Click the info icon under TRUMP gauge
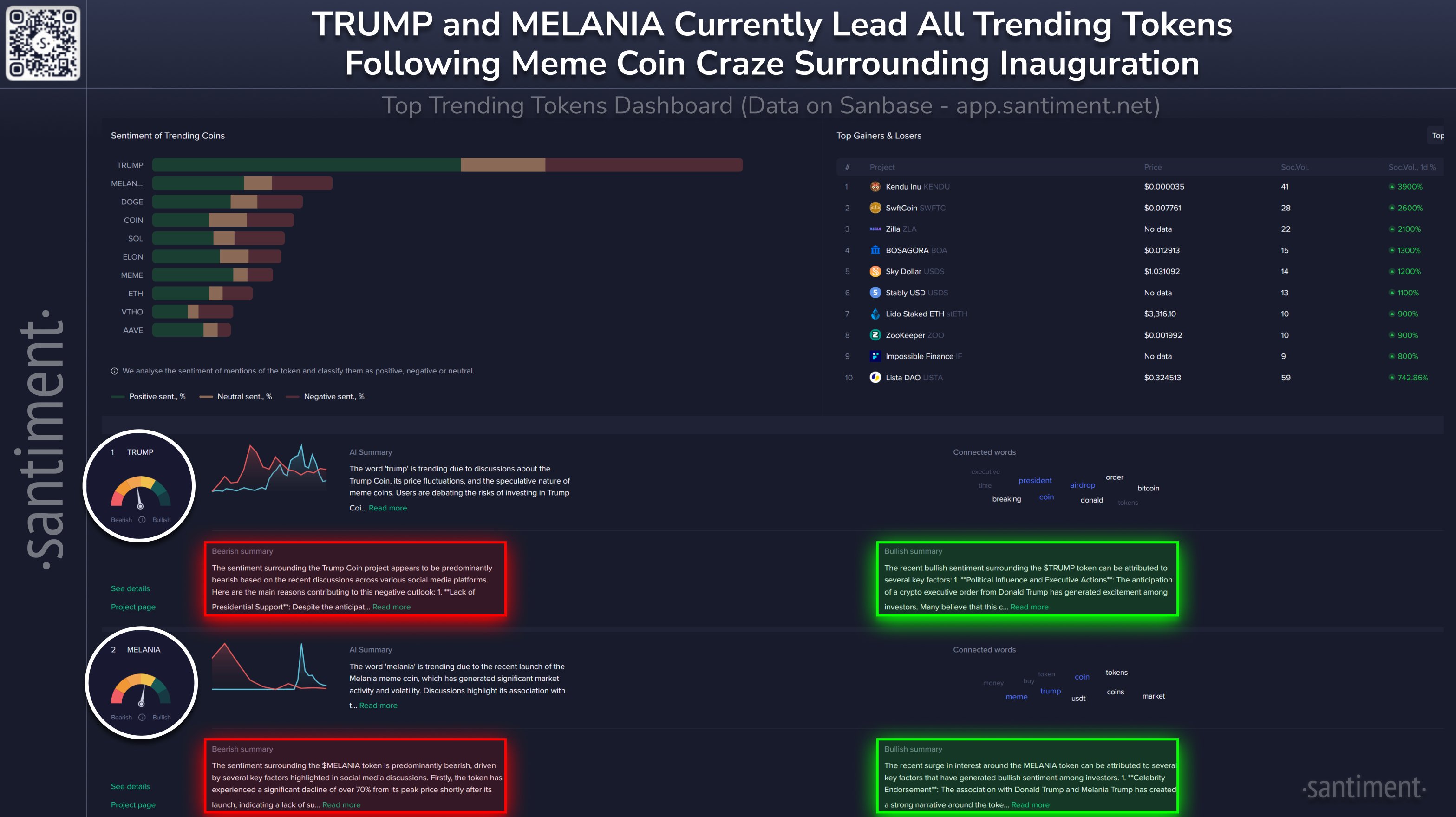This screenshot has width=1456, height=817. coord(142,520)
